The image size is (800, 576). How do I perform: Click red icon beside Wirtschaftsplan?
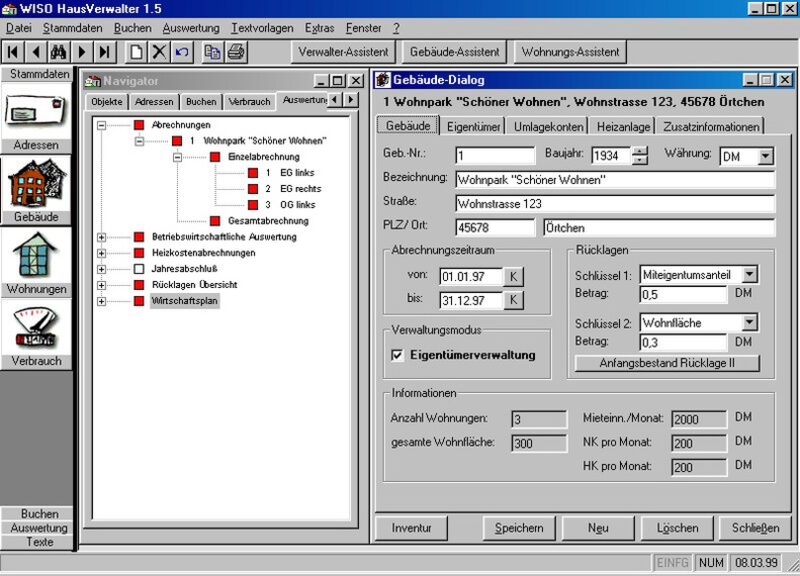[x=139, y=301]
